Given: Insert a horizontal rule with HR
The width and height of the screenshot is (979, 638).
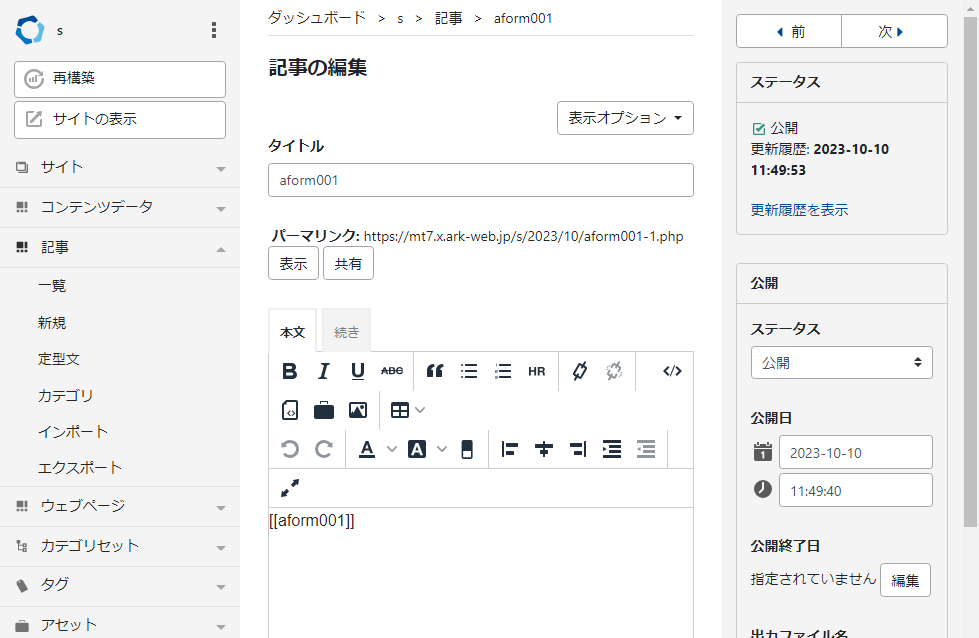Looking at the screenshot, I should point(537,371).
